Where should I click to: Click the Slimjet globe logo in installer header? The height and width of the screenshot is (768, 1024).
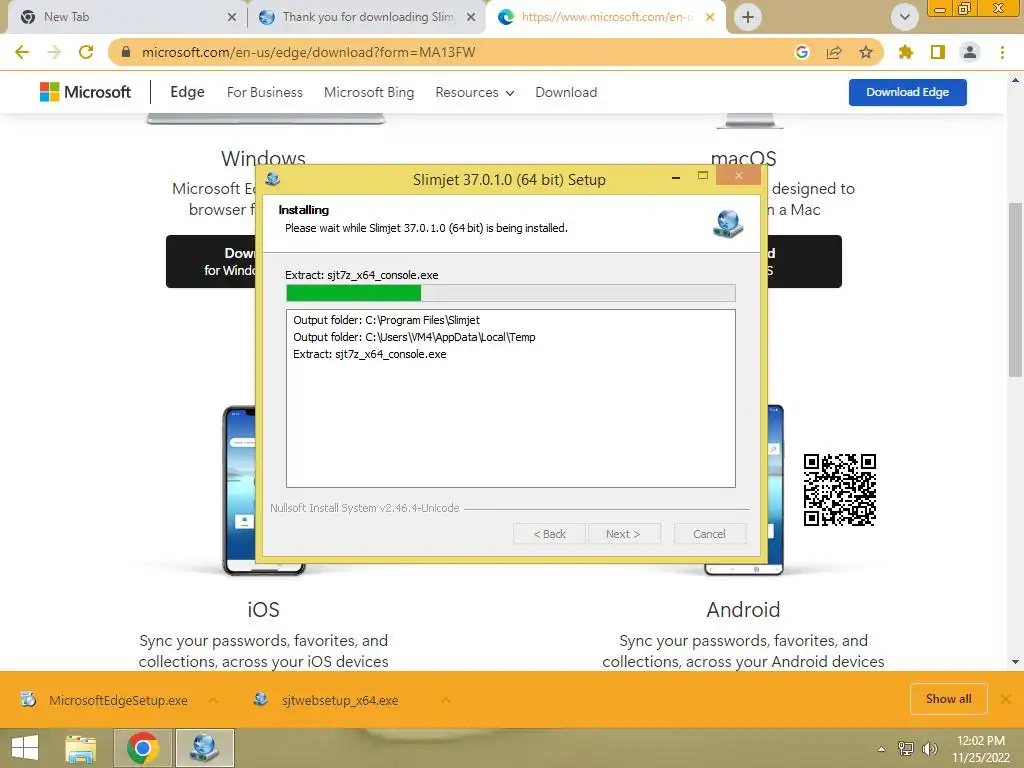[728, 223]
